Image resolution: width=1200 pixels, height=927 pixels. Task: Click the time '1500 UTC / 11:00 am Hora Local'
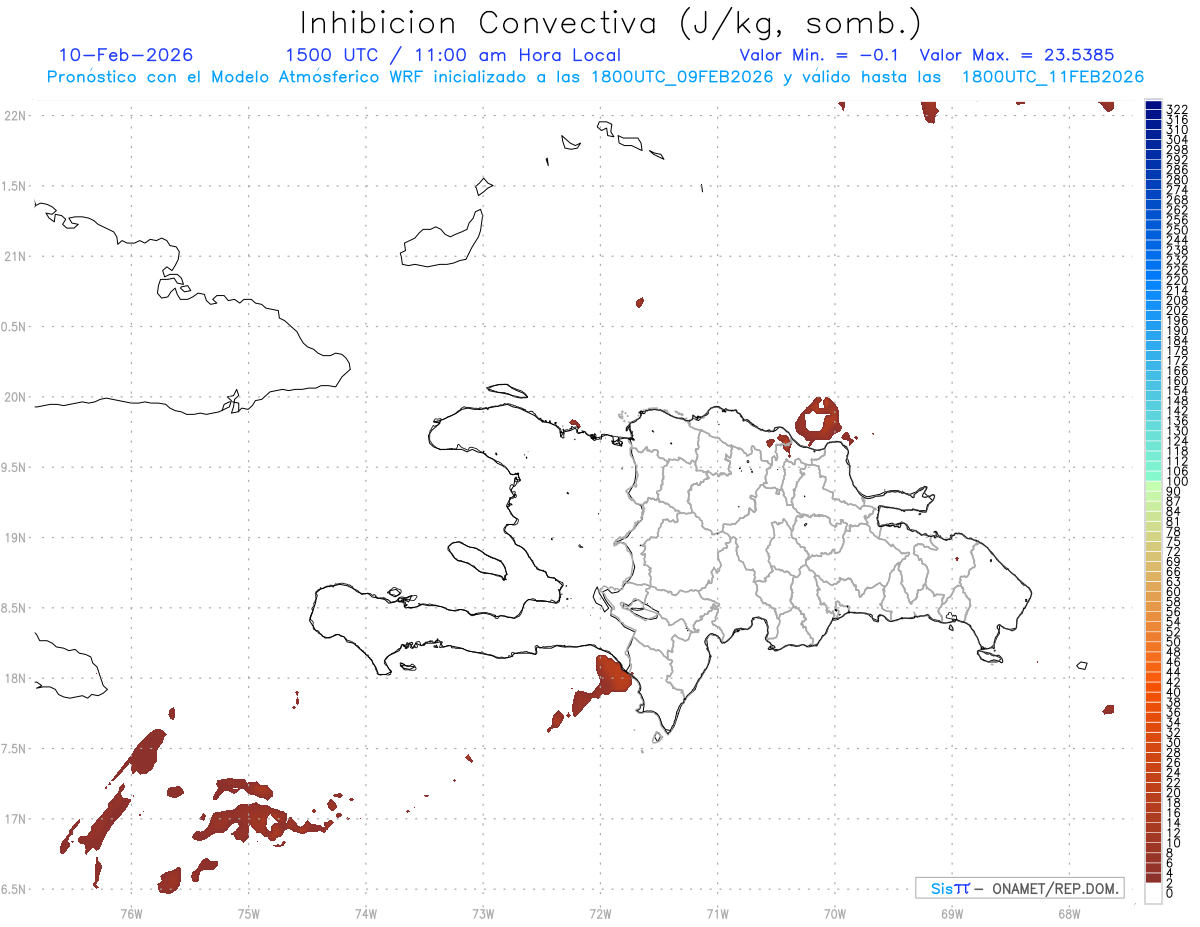(x=453, y=55)
